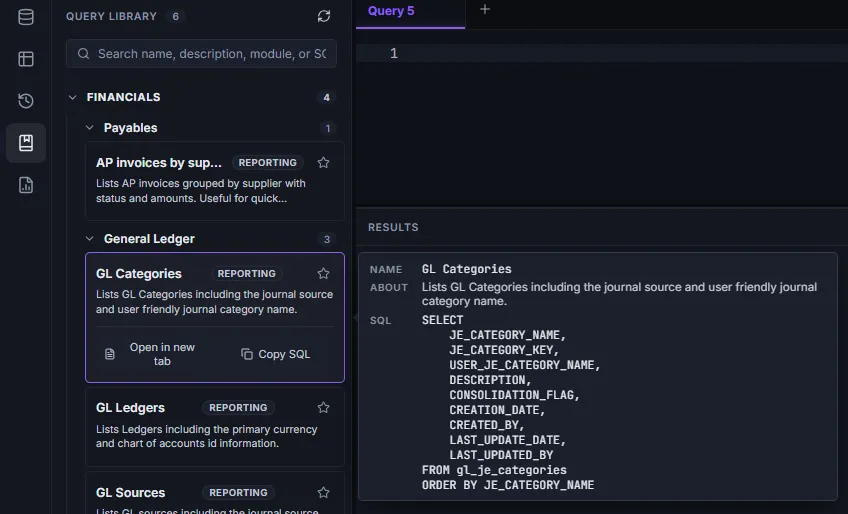Open the database connections sidebar icon
Image resolution: width=848 pixels, height=514 pixels.
tap(26, 17)
